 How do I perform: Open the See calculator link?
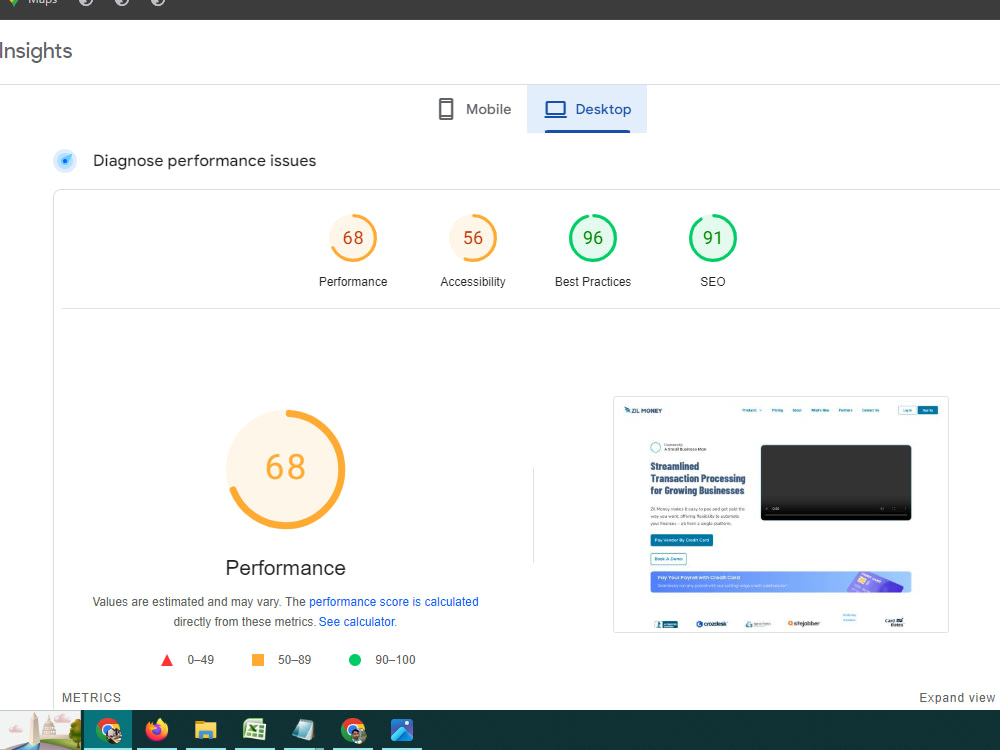pyautogui.click(x=357, y=622)
